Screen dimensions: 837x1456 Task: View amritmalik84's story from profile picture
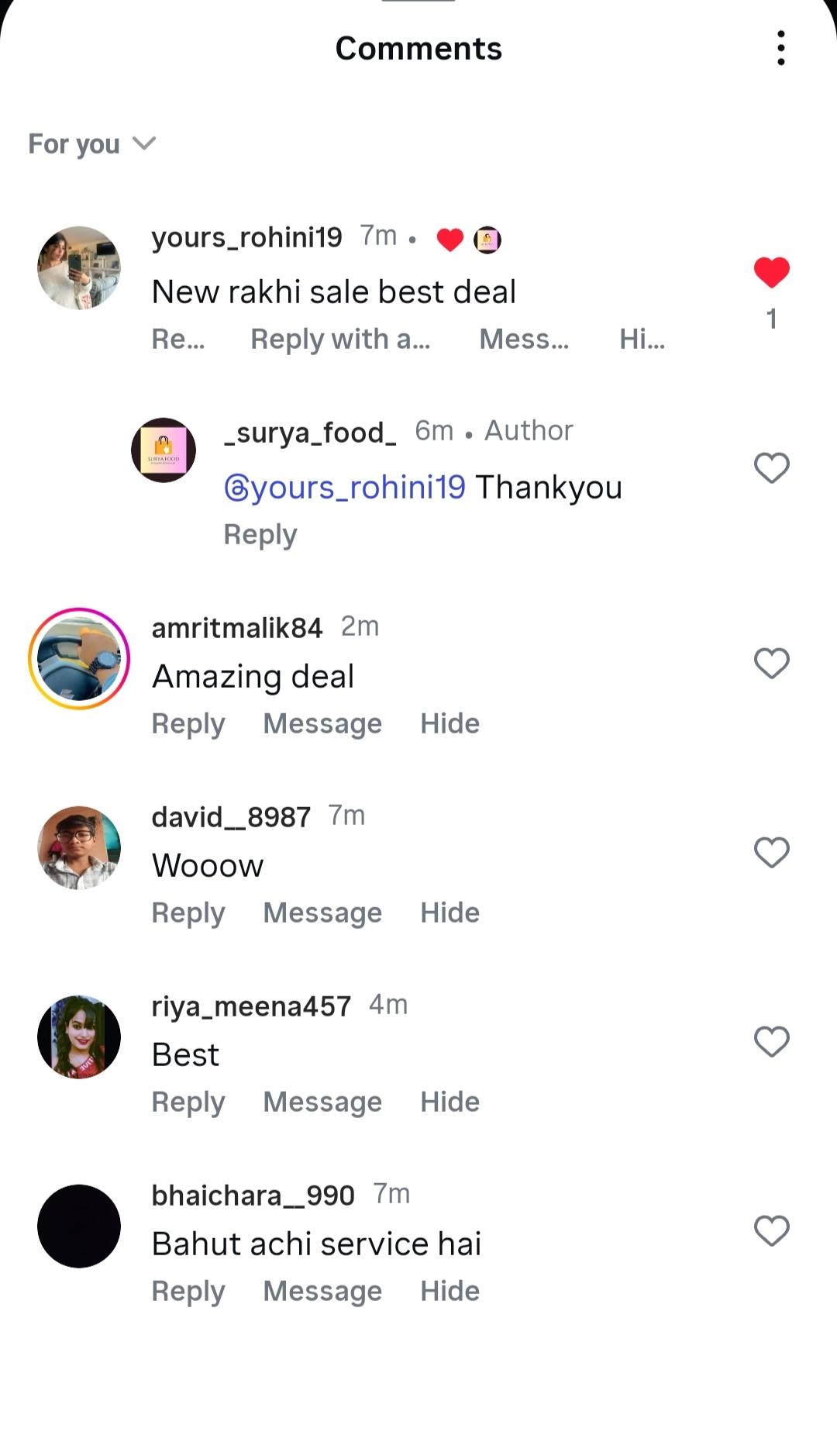click(79, 658)
